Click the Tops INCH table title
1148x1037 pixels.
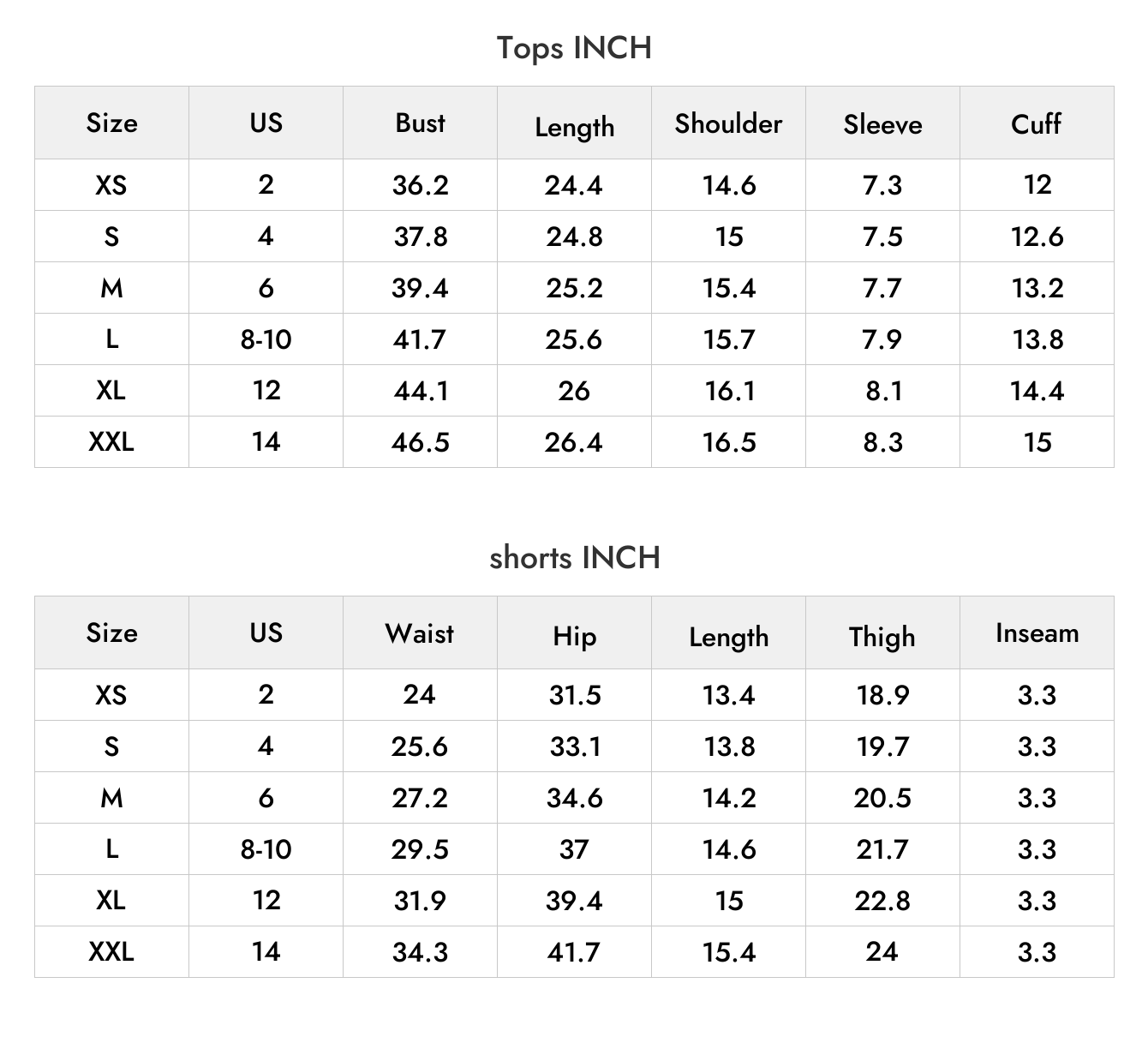(574, 48)
